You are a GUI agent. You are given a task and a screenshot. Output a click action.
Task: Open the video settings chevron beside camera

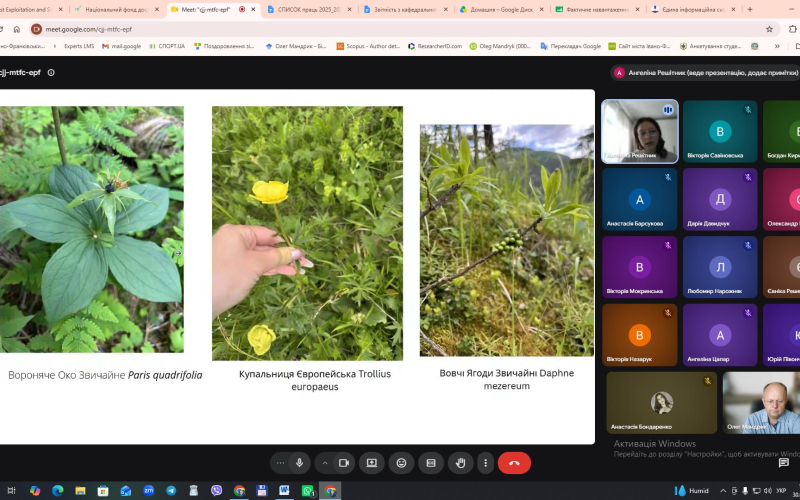pos(325,463)
